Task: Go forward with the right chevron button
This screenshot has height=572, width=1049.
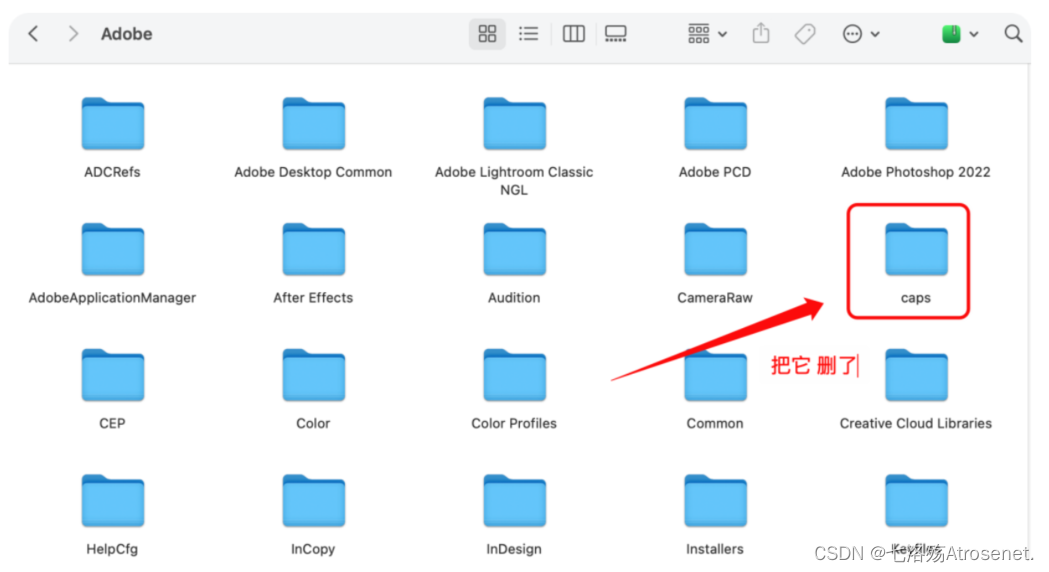Action: [73, 33]
